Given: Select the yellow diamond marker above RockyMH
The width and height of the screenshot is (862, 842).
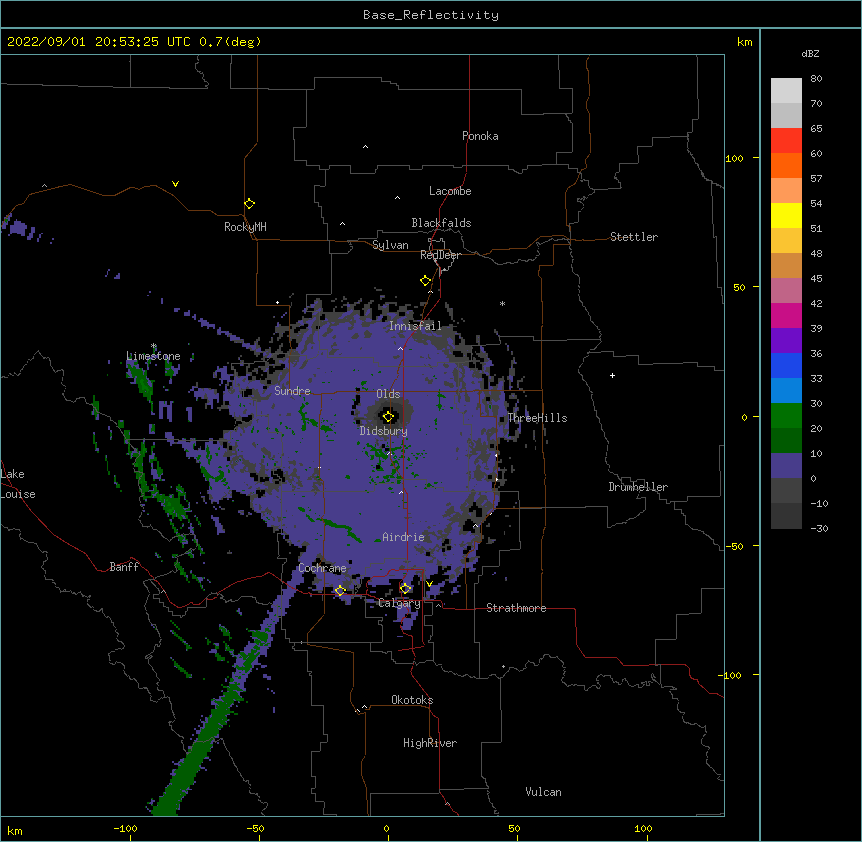Looking at the screenshot, I should pyautogui.click(x=249, y=203).
